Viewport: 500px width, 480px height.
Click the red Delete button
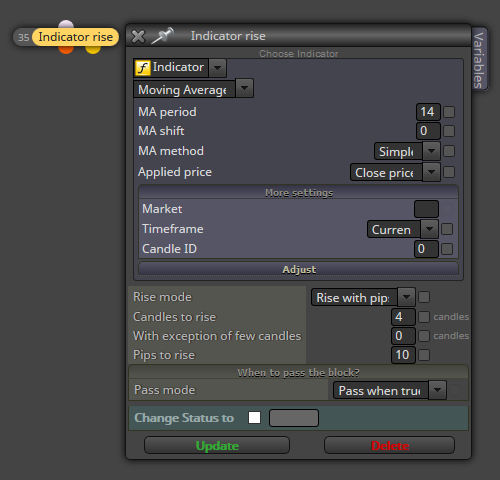point(390,446)
